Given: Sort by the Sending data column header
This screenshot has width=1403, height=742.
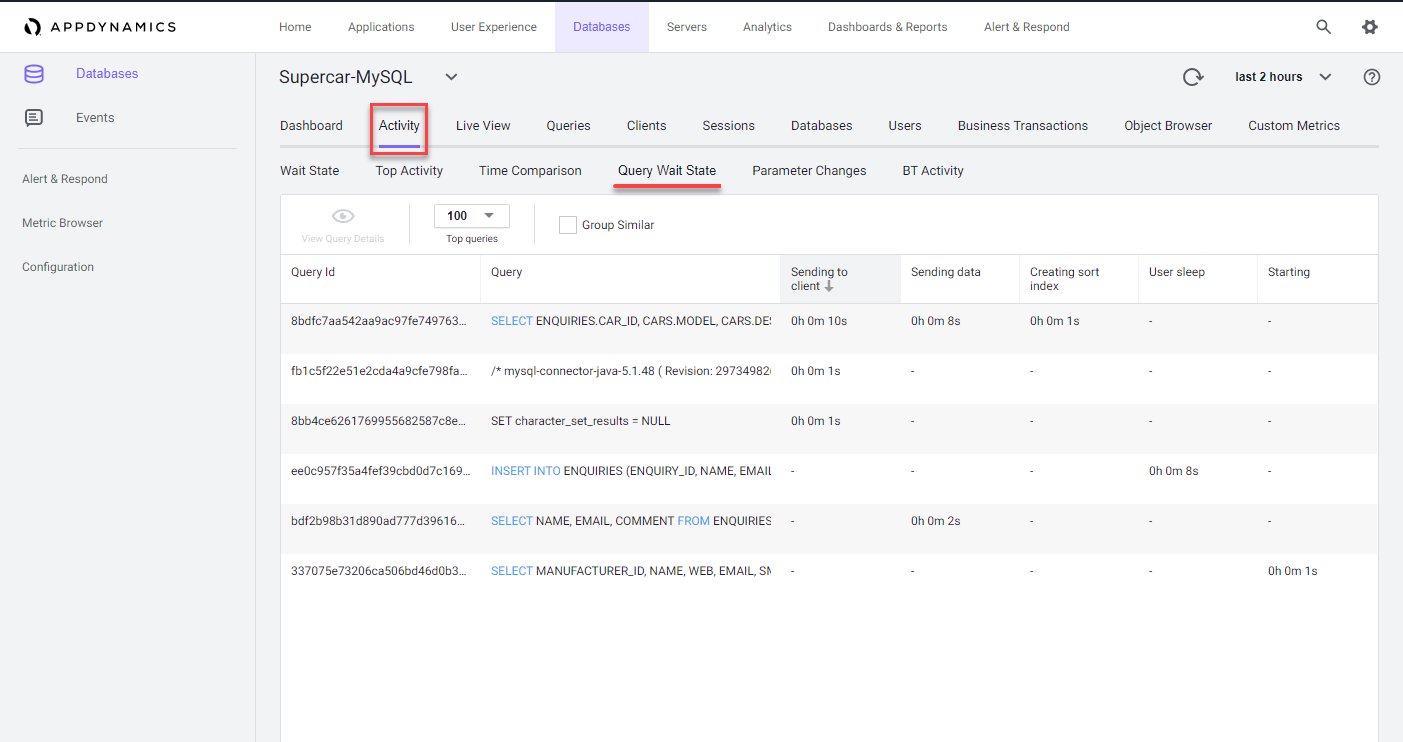Looking at the screenshot, I should (x=960, y=279).
